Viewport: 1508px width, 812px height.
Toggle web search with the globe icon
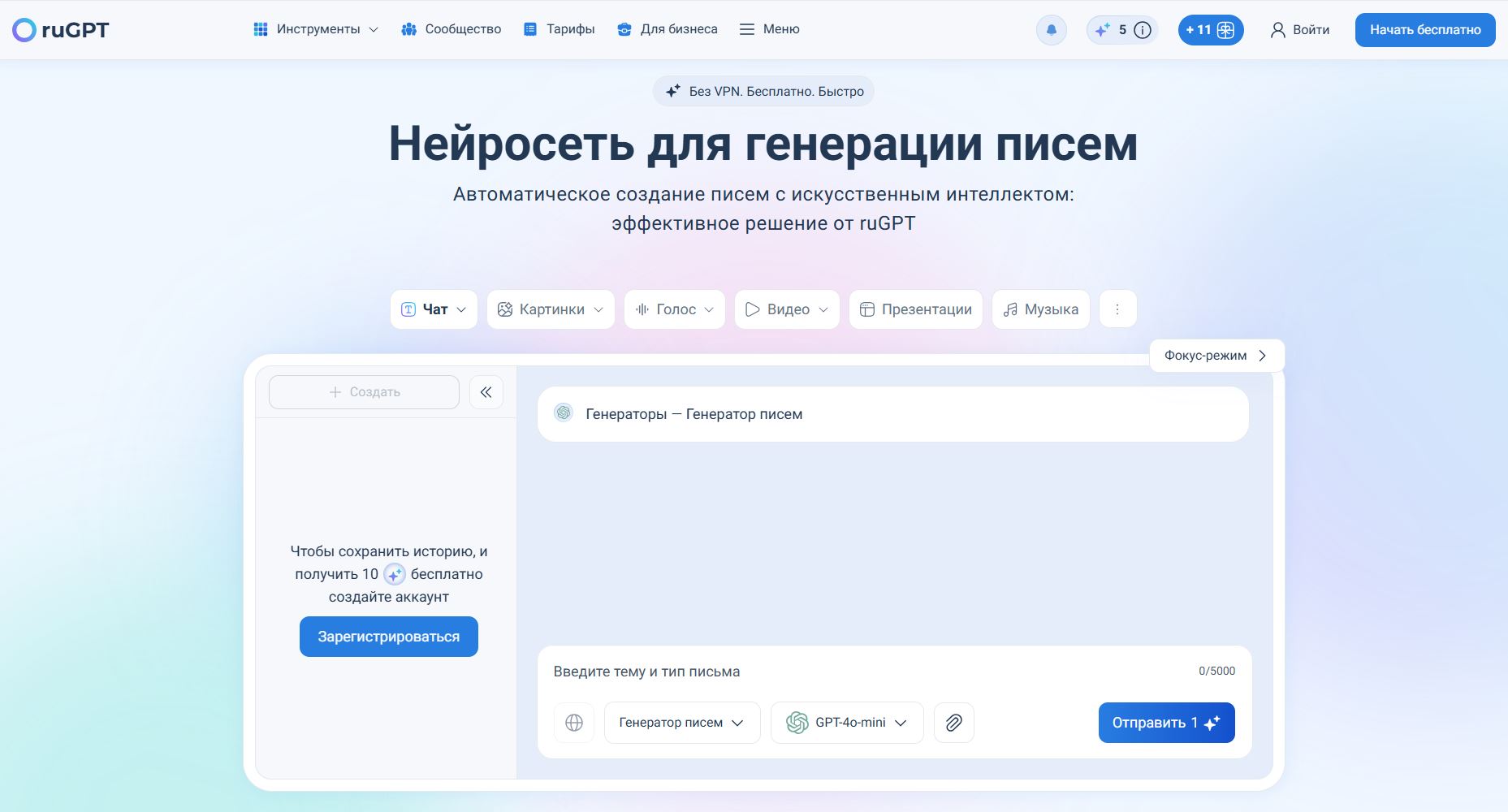point(574,722)
